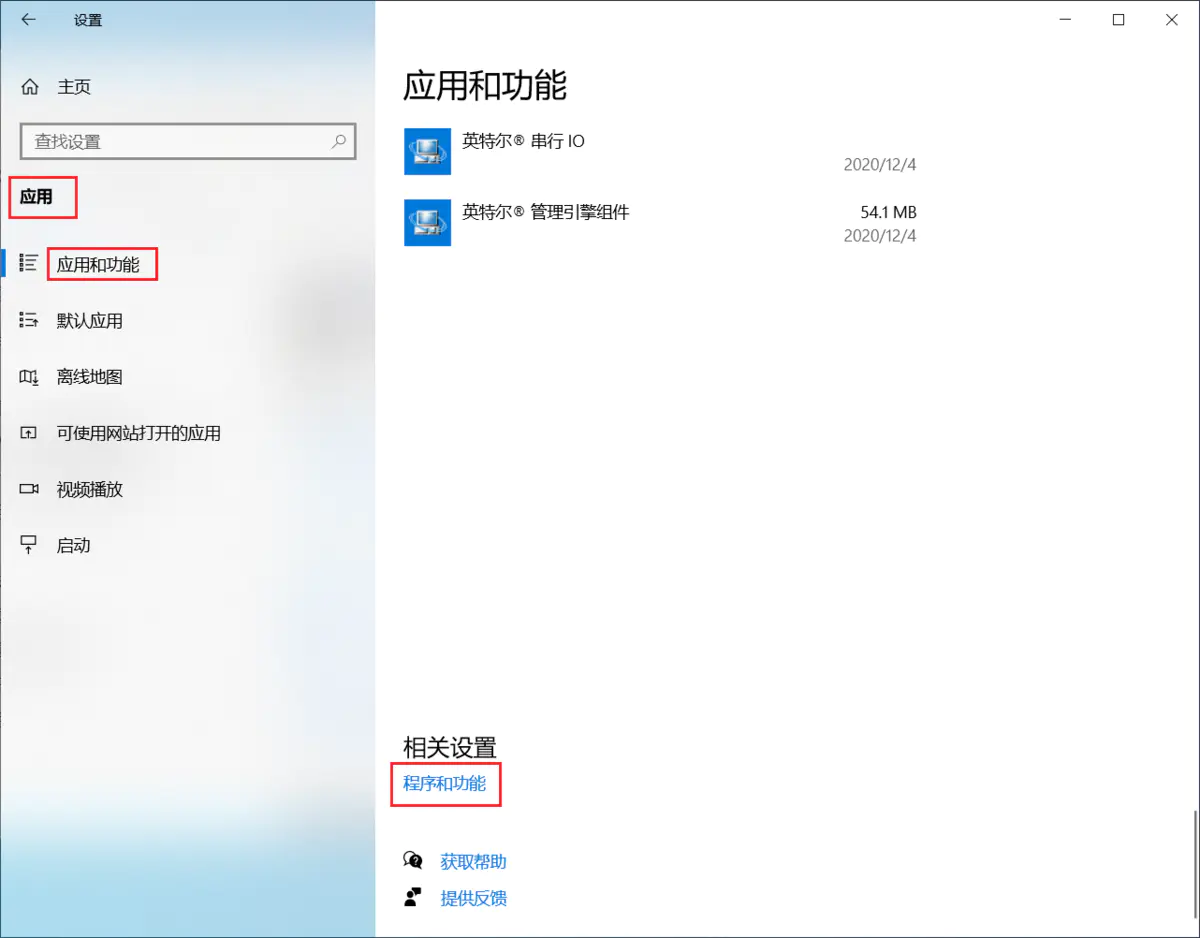Image resolution: width=1200 pixels, height=938 pixels.
Task: Click the back arrow in Settings
Action: [28, 20]
